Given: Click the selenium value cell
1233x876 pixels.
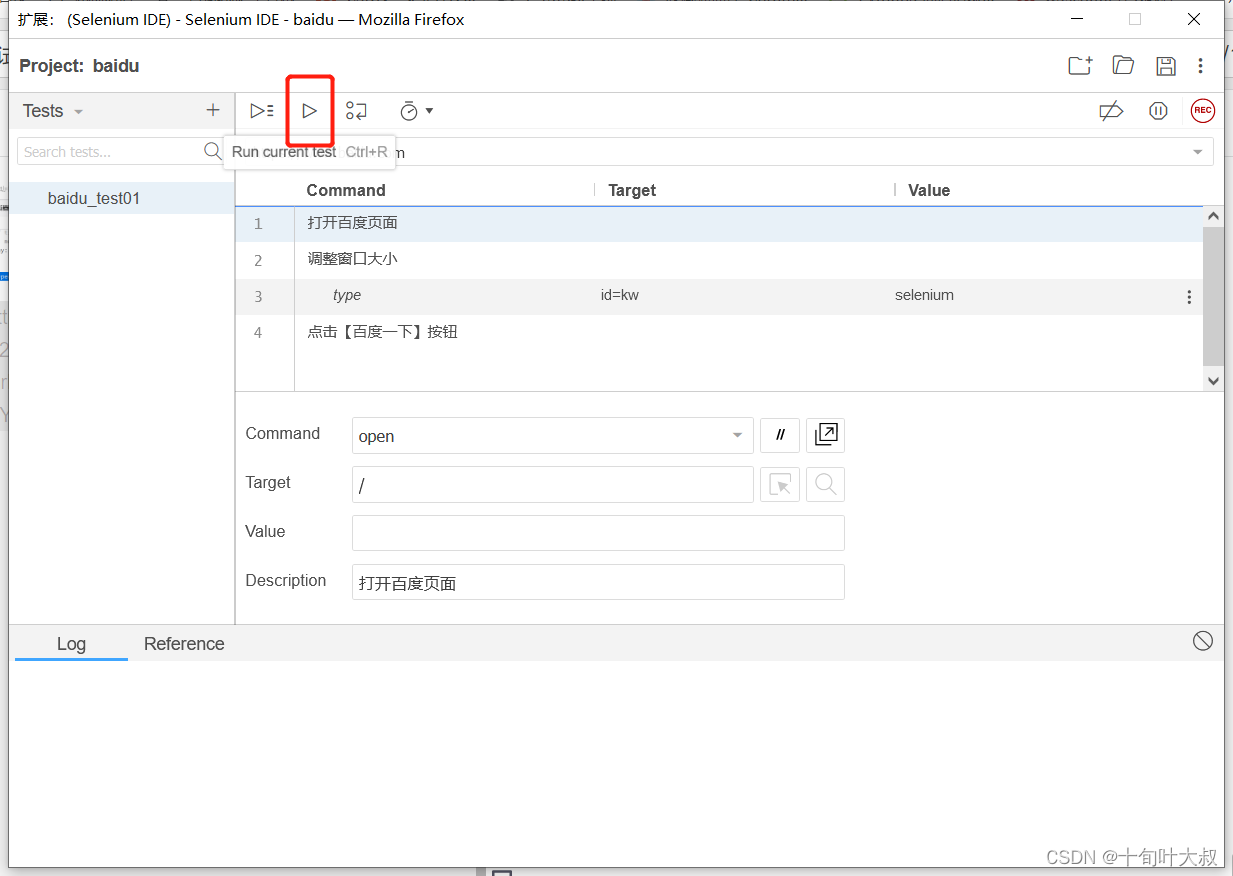Looking at the screenshot, I should point(924,295).
